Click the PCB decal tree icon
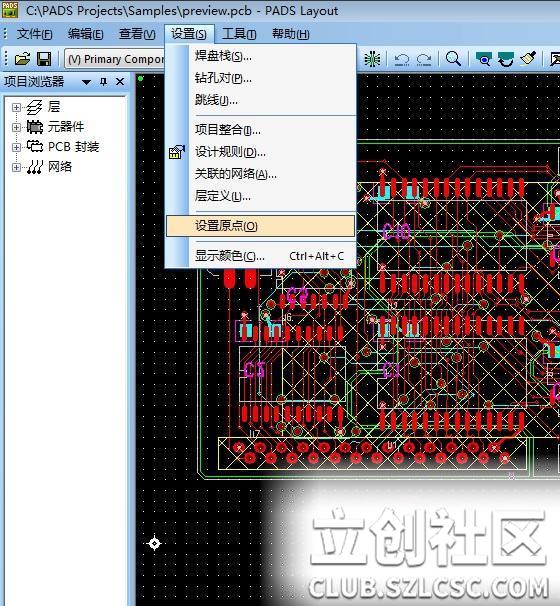This screenshot has width=560, height=606. coord(34,146)
